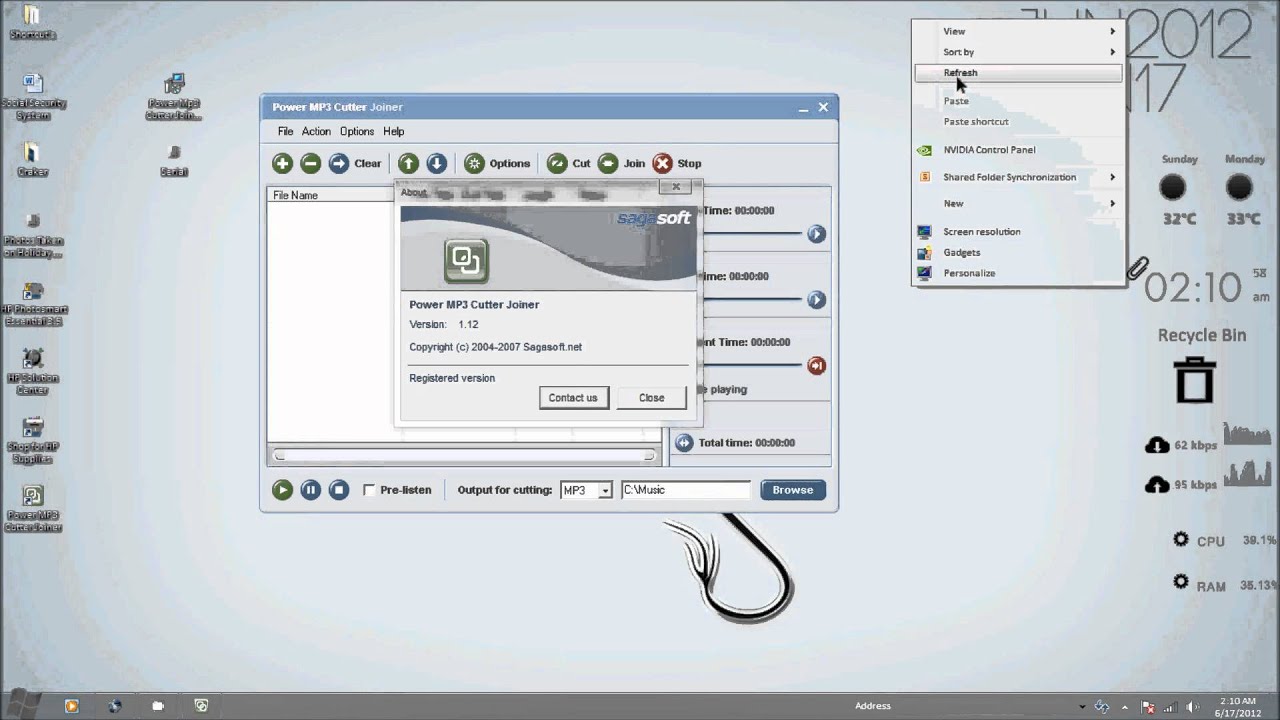Open Options from the toolbar gear icon

coord(497,163)
